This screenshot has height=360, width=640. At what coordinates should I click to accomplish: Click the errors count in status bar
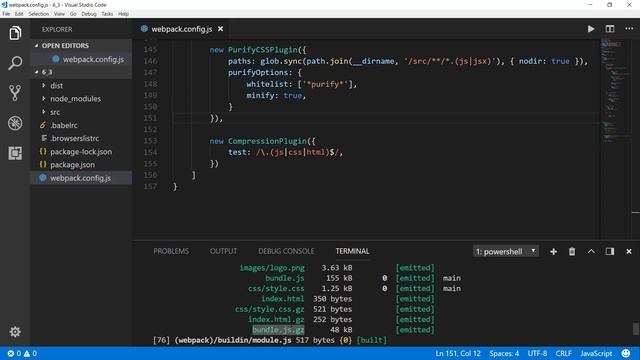click(x=14, y=353)
